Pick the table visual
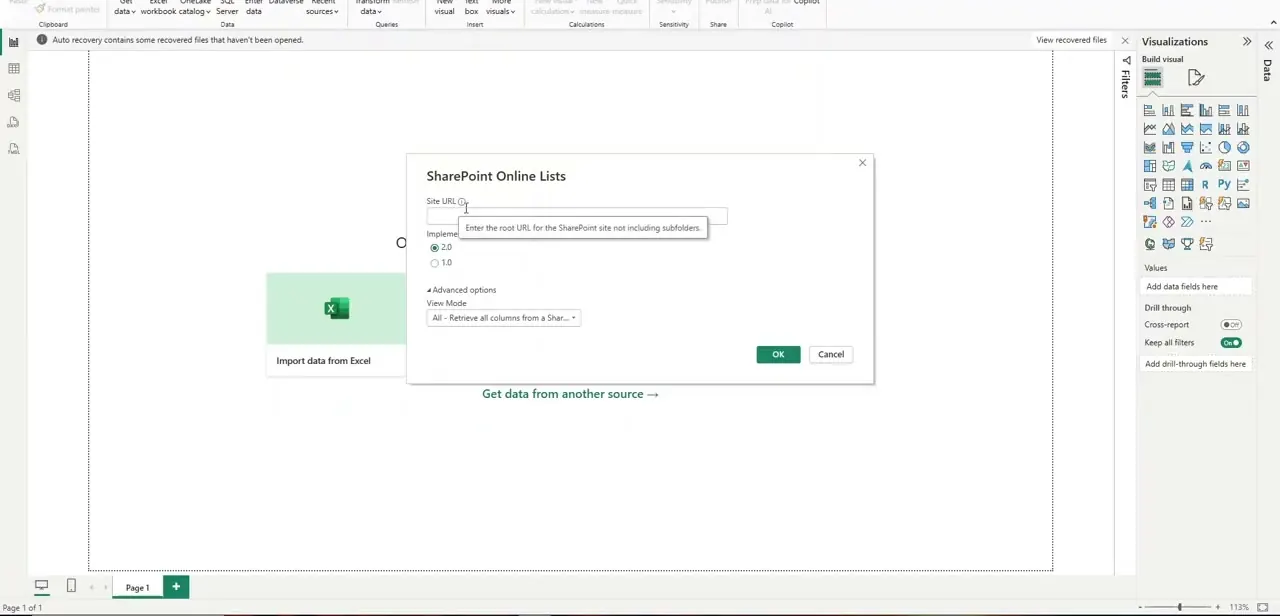The height and width of the screenshot is (616, 1280). click(x=1168, y=185)
